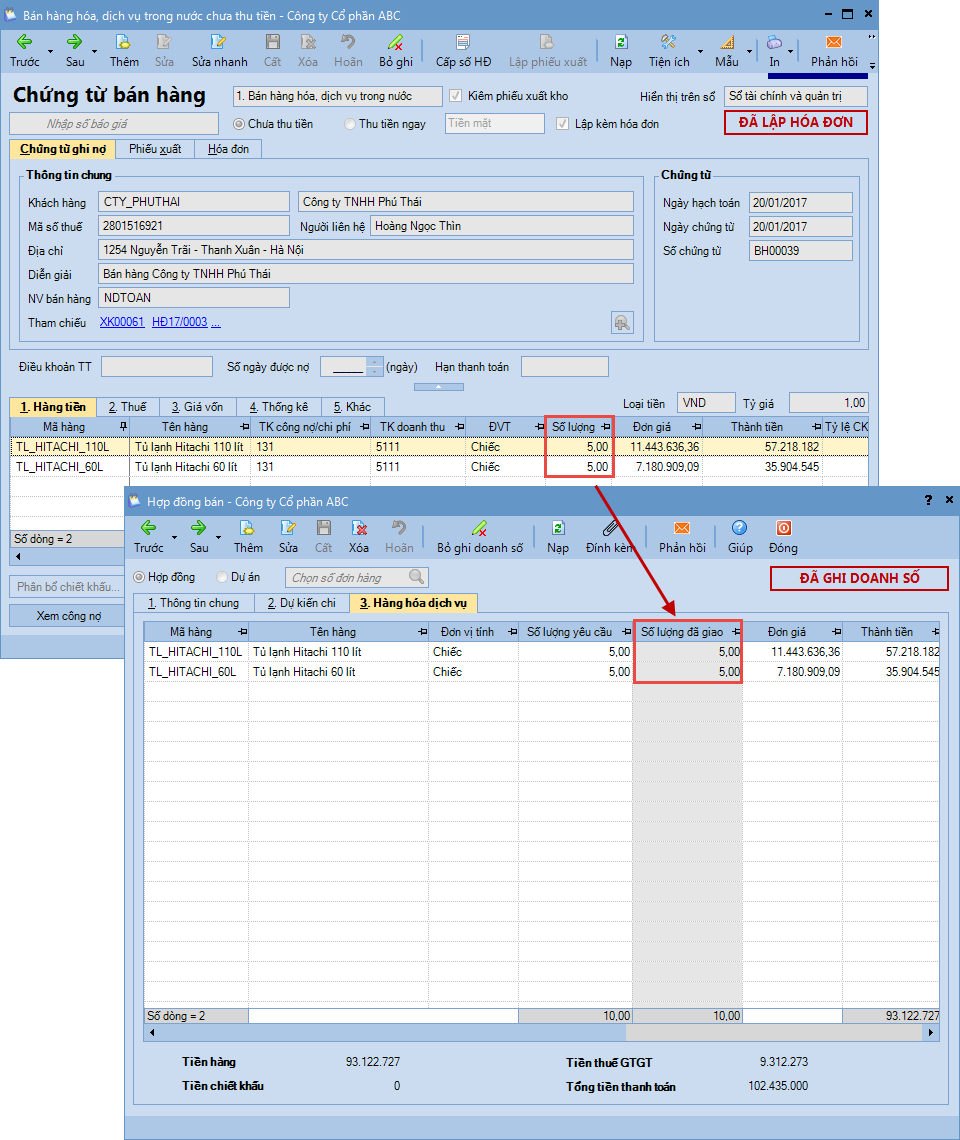Image resolution: width=960 pixels, height=1140 pixels.
Task: Click Bỏ ghi unpost icon in main toolbar
Action: pyautogui.click(x=396, y=43)
